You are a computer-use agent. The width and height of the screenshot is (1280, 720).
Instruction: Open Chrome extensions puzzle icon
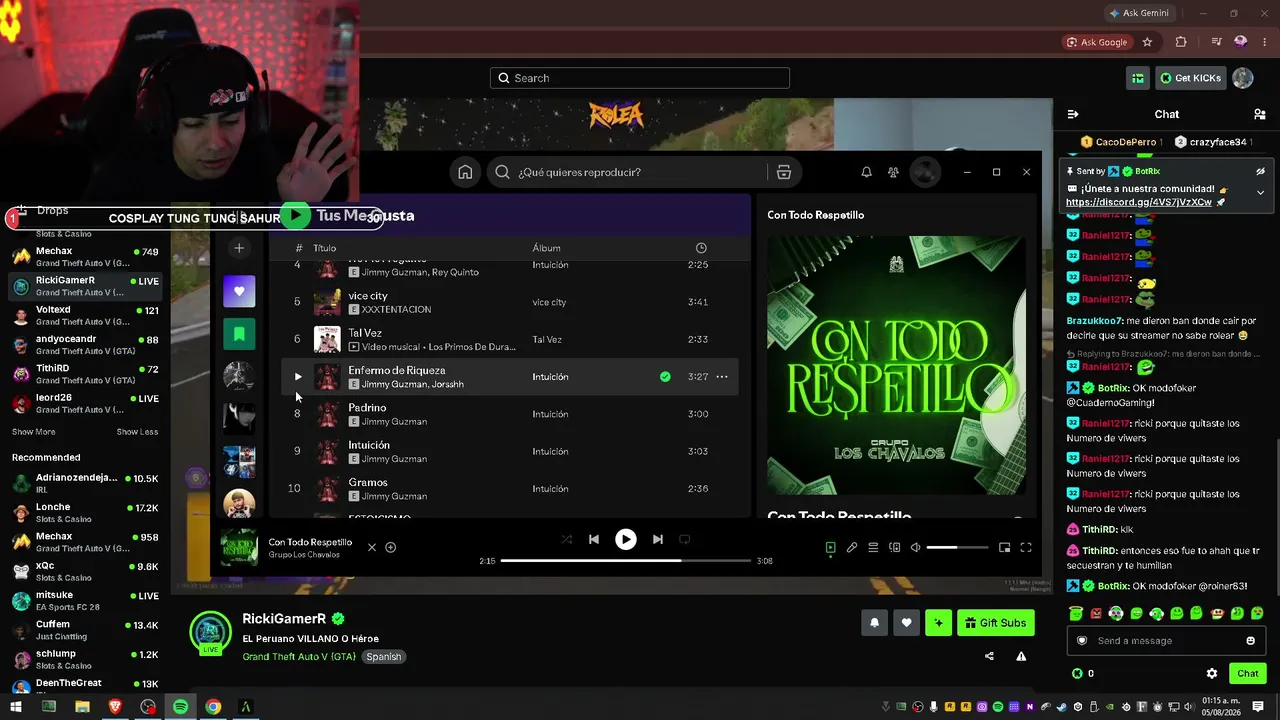pyautogui.click(x=1181, y=42)
